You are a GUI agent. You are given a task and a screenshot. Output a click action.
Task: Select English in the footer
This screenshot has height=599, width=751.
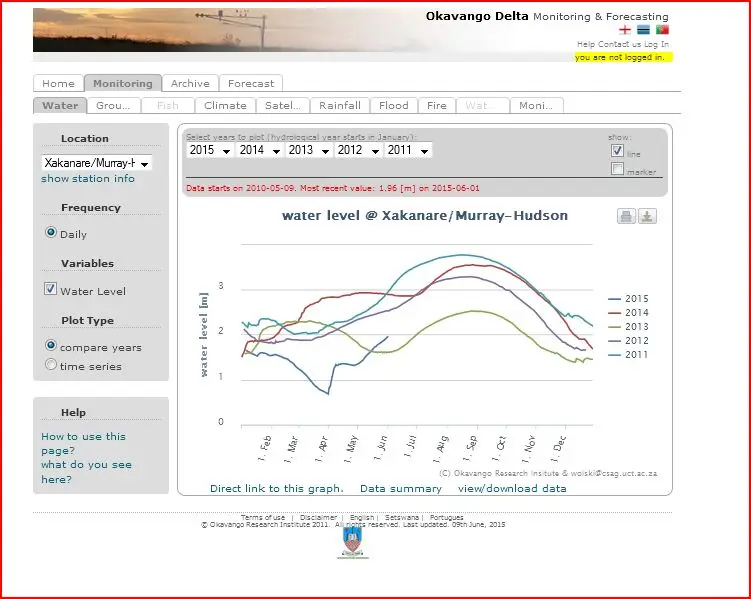point(362,517)
